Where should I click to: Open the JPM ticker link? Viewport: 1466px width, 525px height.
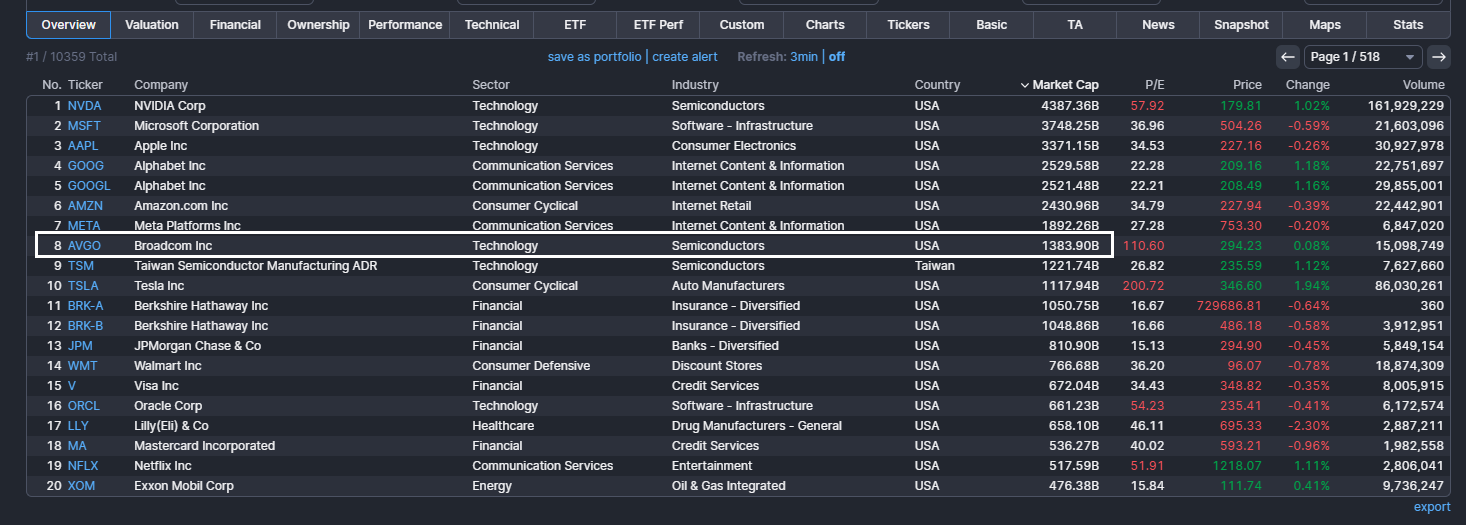80,345
